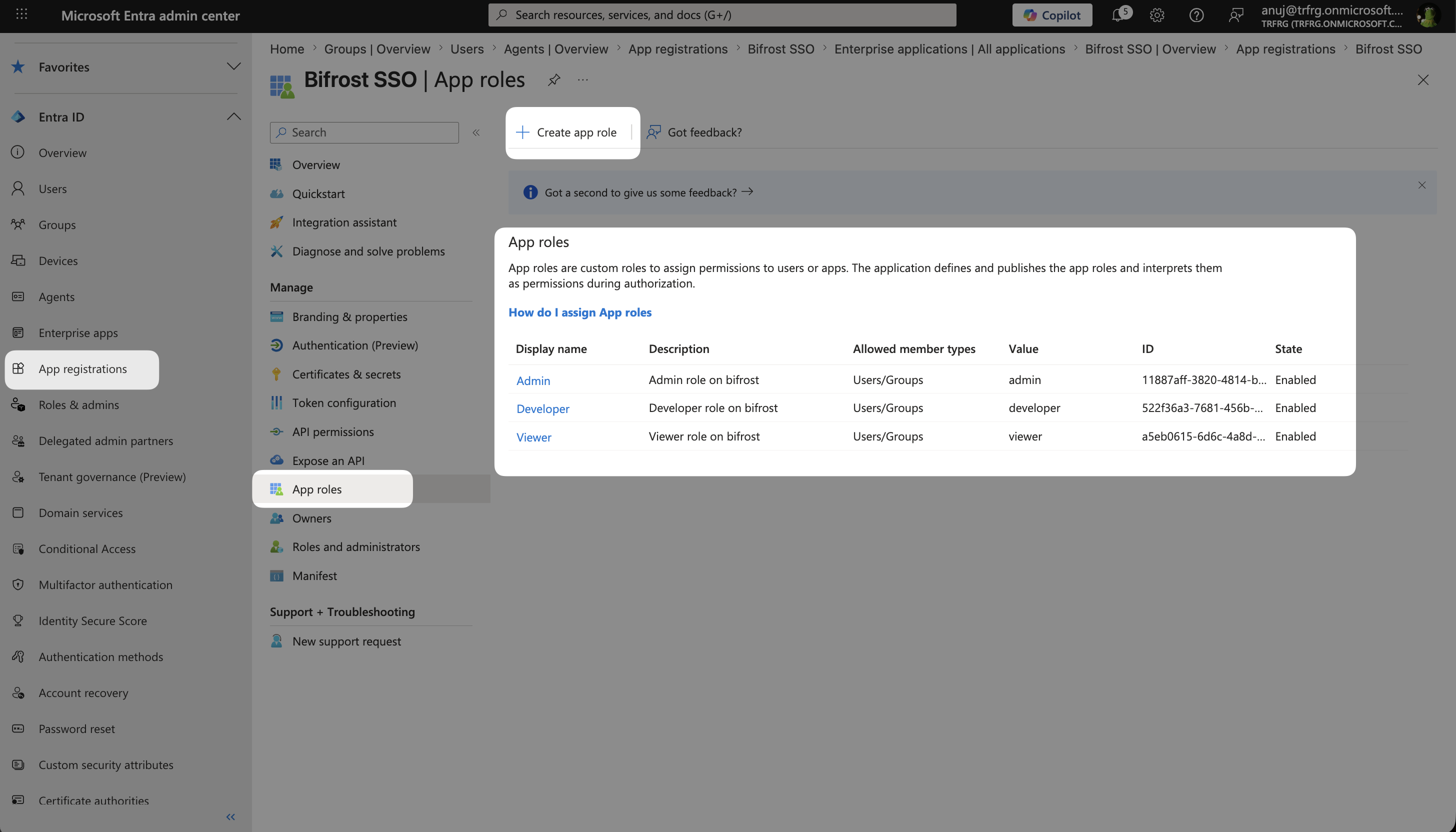Go to Enterprise applications | All applications breadcrumb
Viewport: 1456px width, 832px height.
click(x=949, y=49)
